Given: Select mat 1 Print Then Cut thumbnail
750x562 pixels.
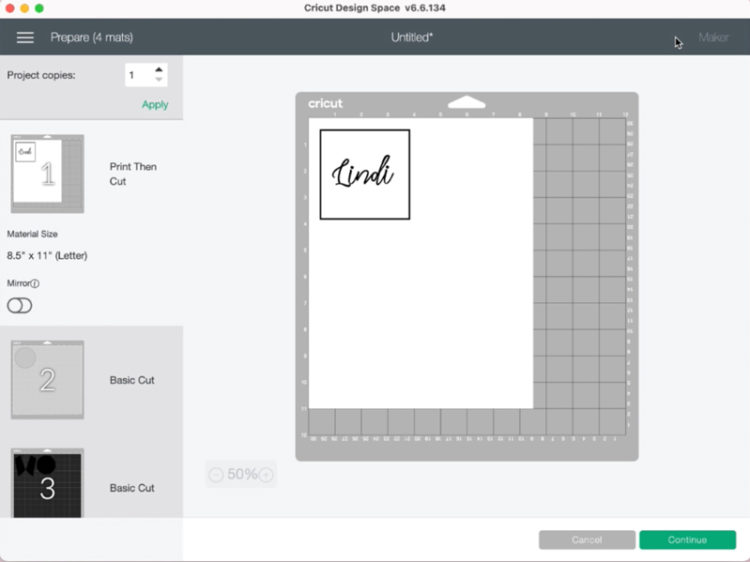Looking at the screenshot, I should point(48,174).
